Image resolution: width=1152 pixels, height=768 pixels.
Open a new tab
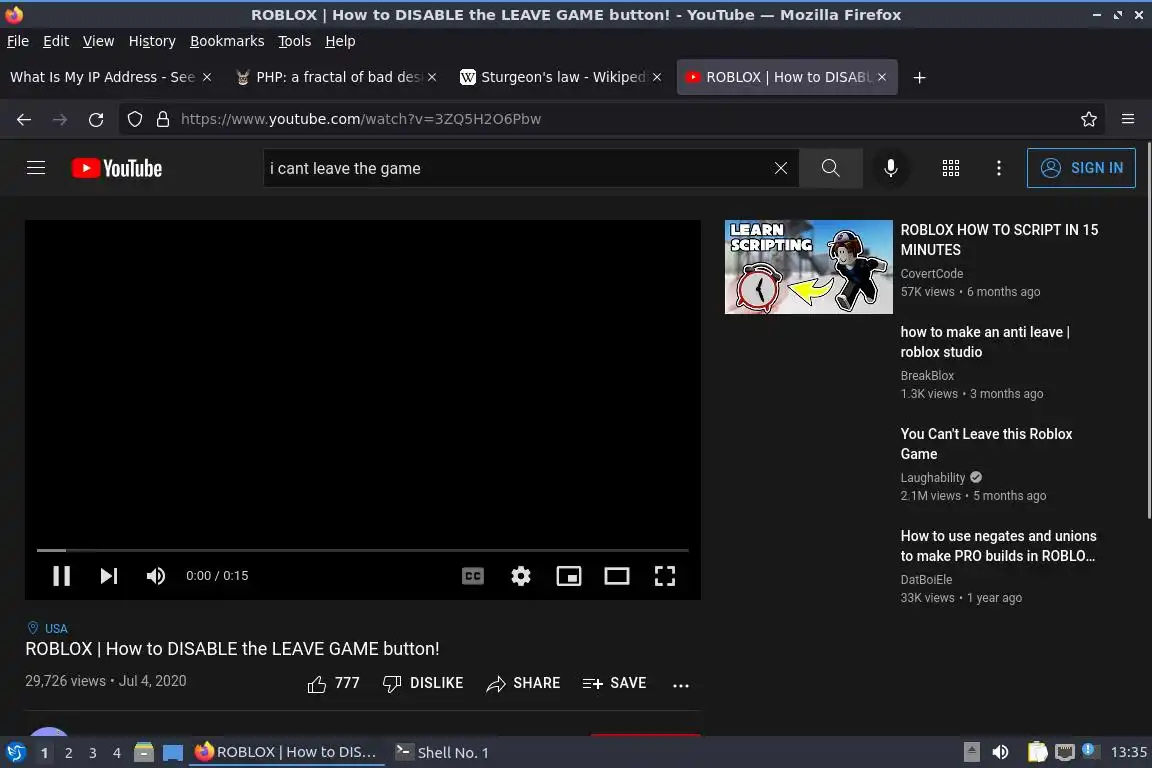[x=919, y=77]
